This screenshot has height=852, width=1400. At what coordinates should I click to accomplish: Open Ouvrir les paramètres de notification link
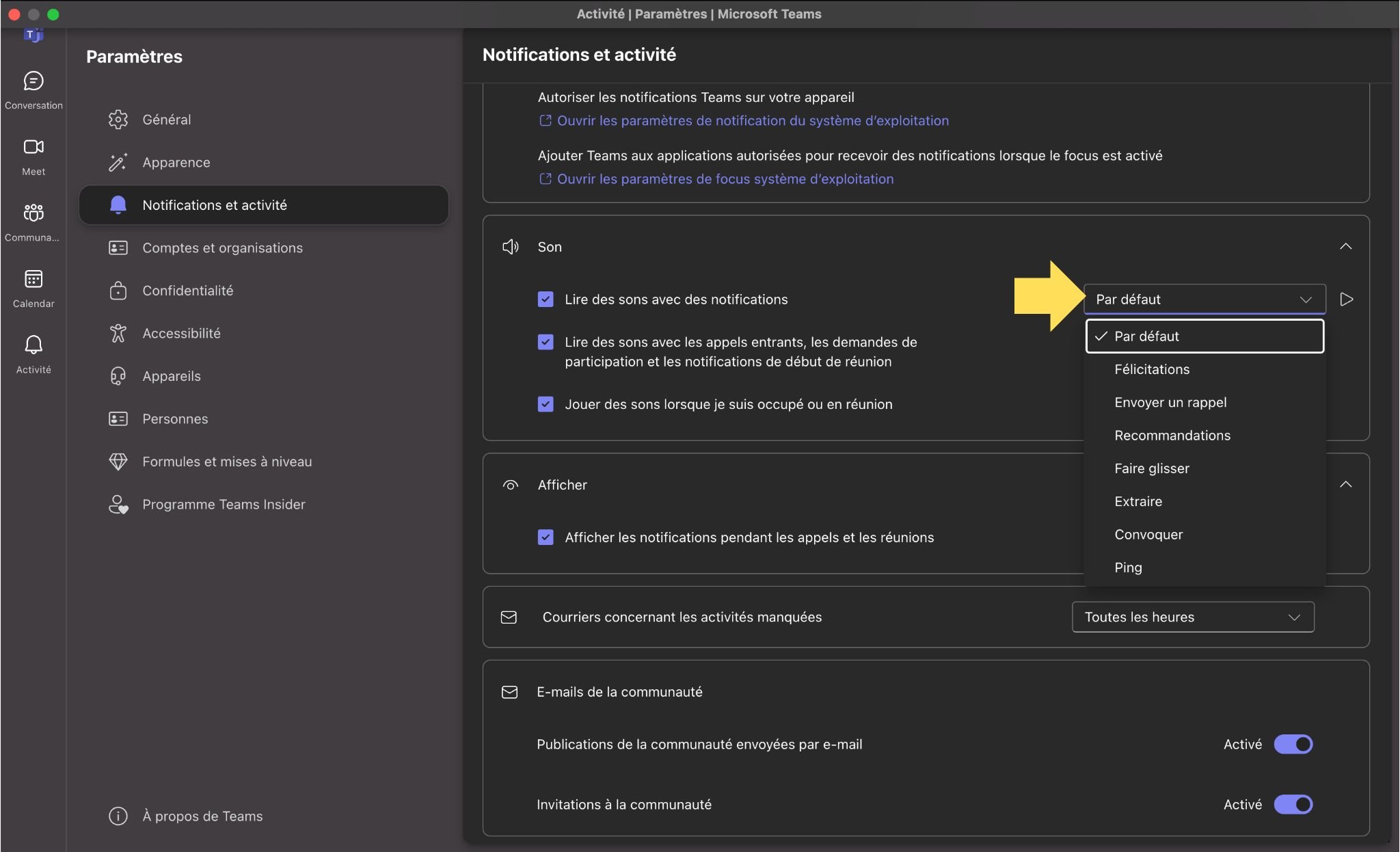click(752, 121)
